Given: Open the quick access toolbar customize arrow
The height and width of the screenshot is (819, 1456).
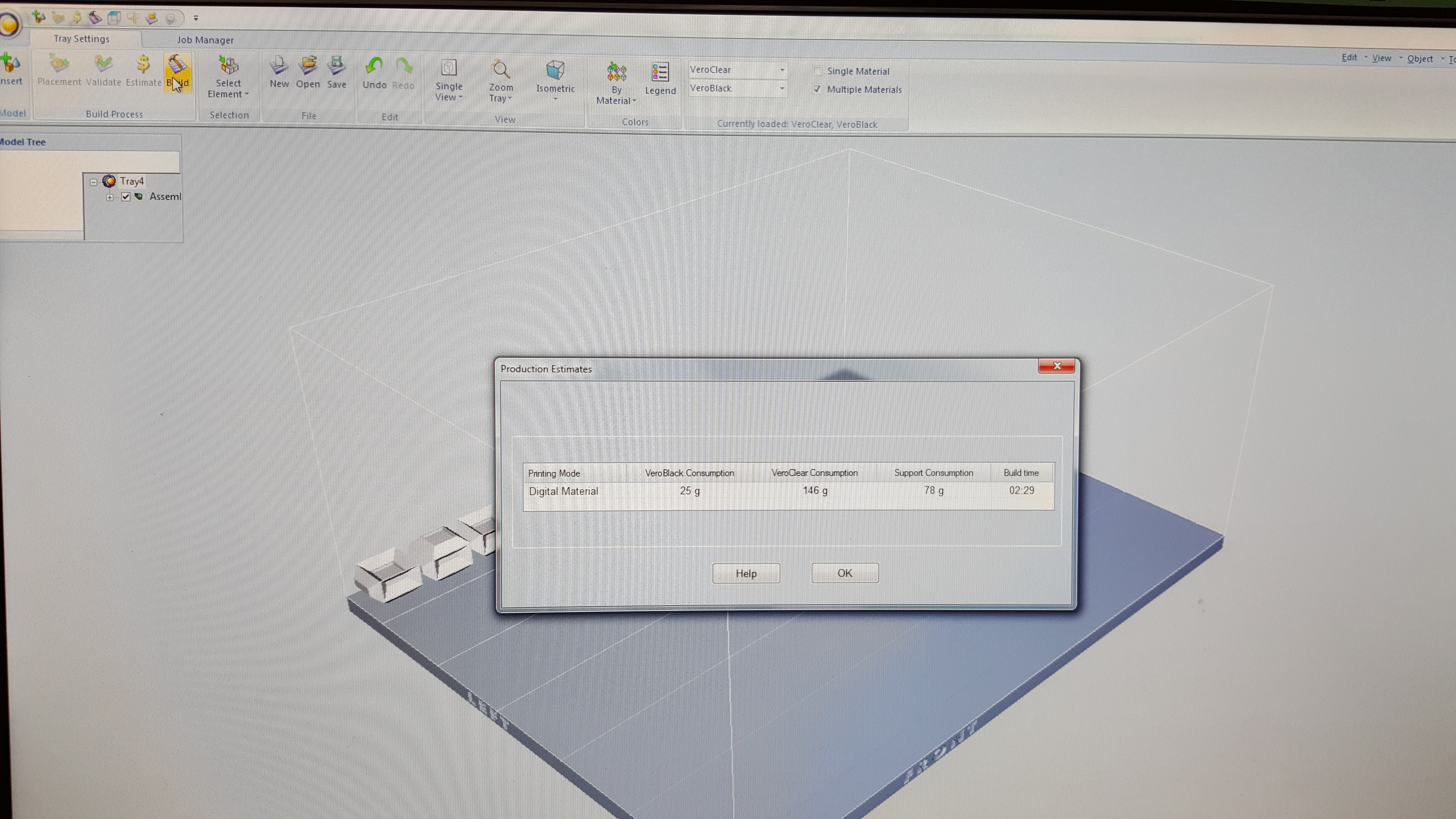Looking at the screenshot, I should tap(196, 18).
